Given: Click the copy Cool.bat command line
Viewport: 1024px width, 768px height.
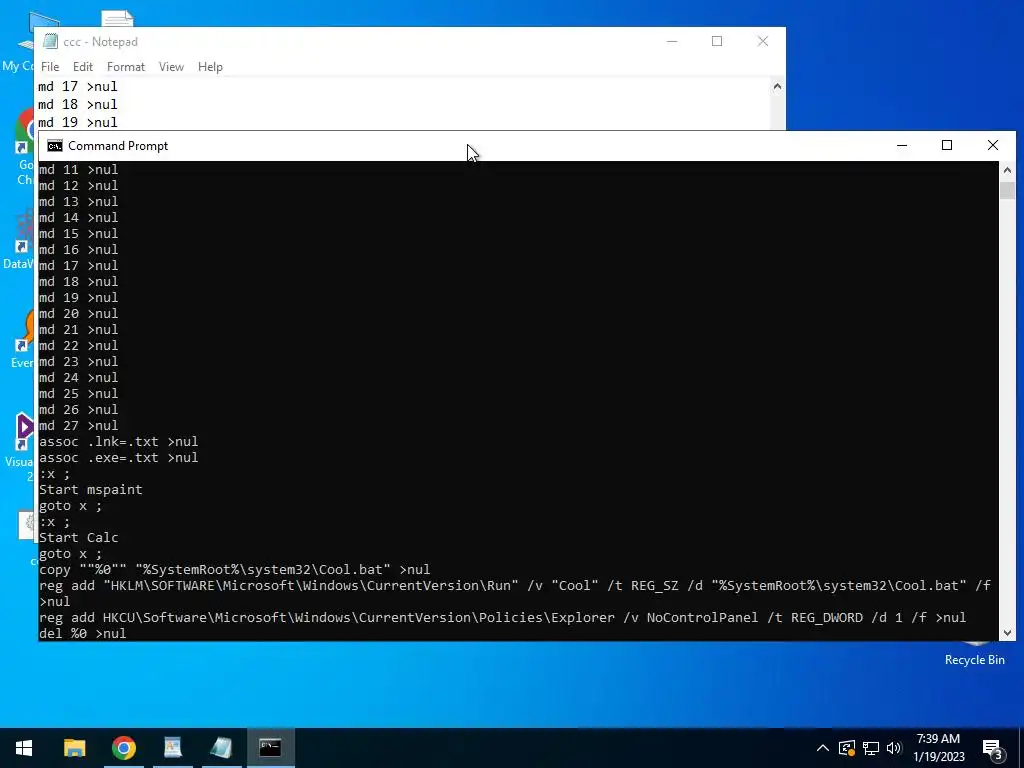Looking at the screenshot, I should (234, 569).
